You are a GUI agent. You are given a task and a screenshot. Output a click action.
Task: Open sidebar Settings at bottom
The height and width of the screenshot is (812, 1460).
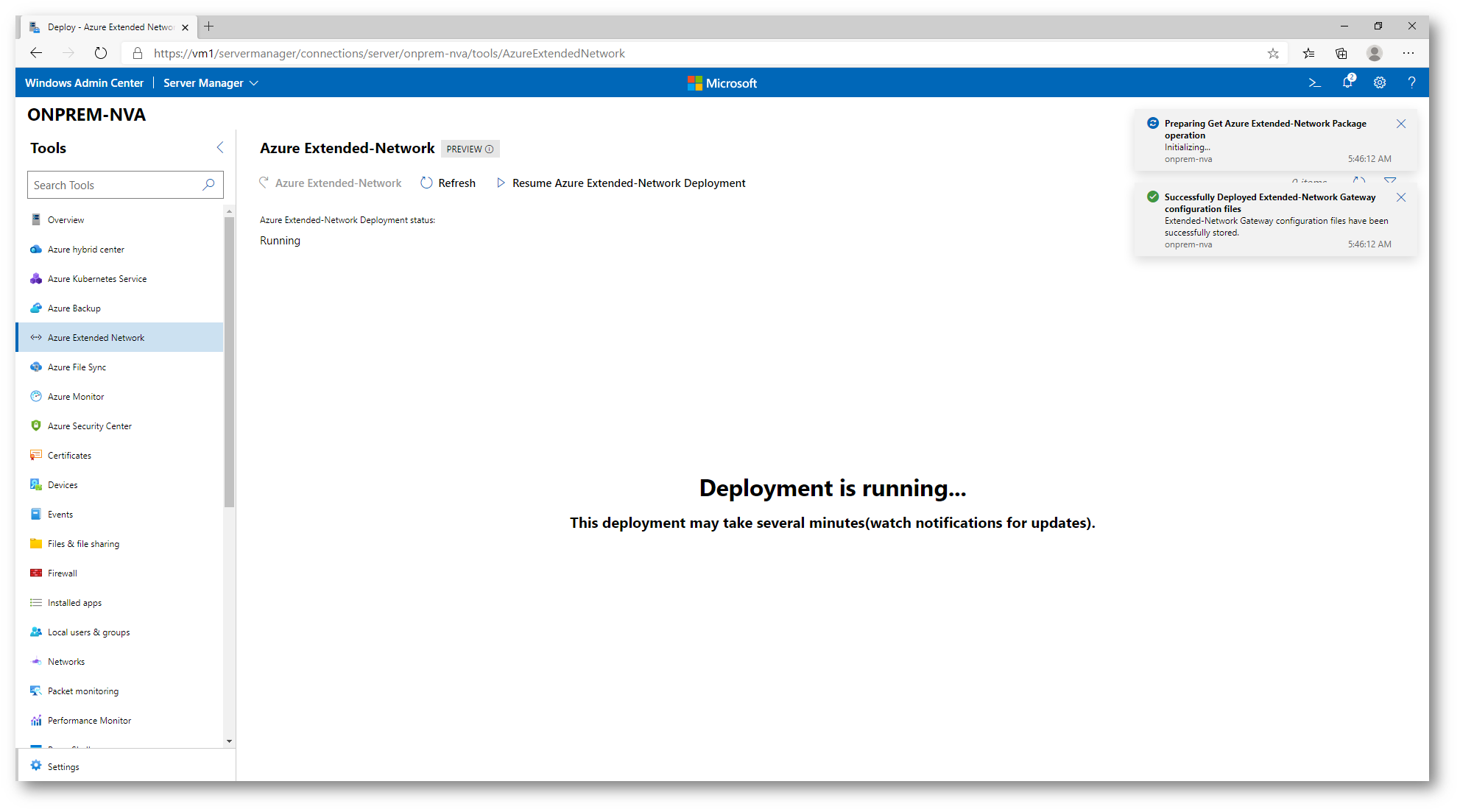[x=63, y=767]
